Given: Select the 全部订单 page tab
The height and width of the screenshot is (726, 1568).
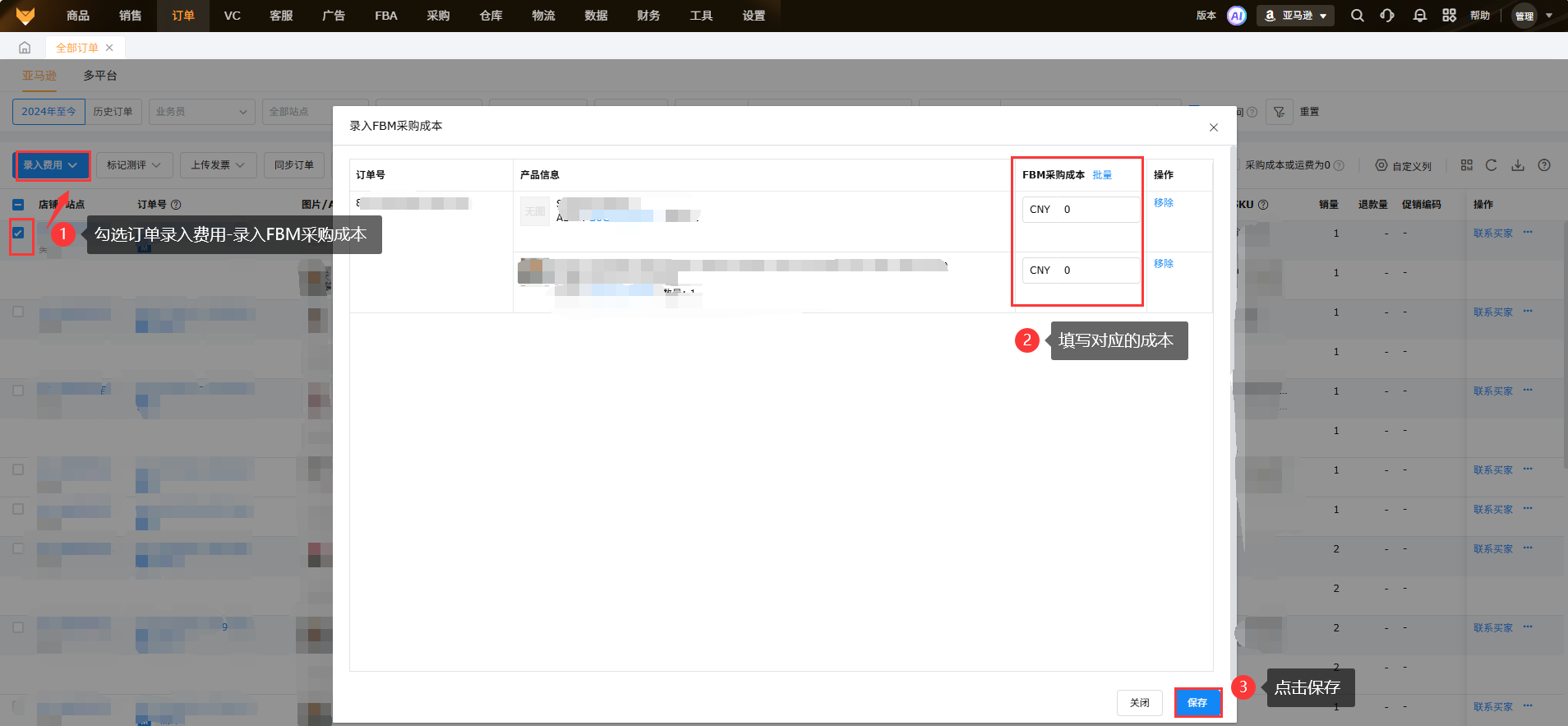Looking at the screenshot, I should [x=77, y=48].
